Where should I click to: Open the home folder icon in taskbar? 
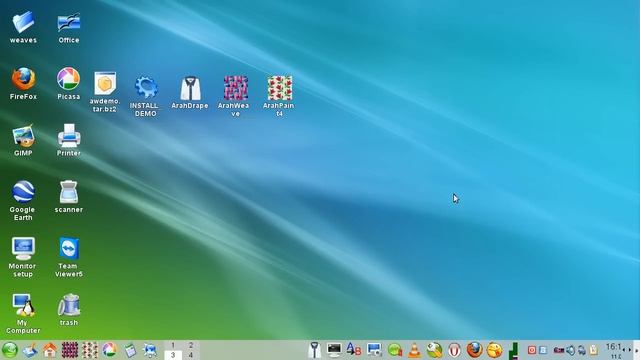click(x=50, y=350)
